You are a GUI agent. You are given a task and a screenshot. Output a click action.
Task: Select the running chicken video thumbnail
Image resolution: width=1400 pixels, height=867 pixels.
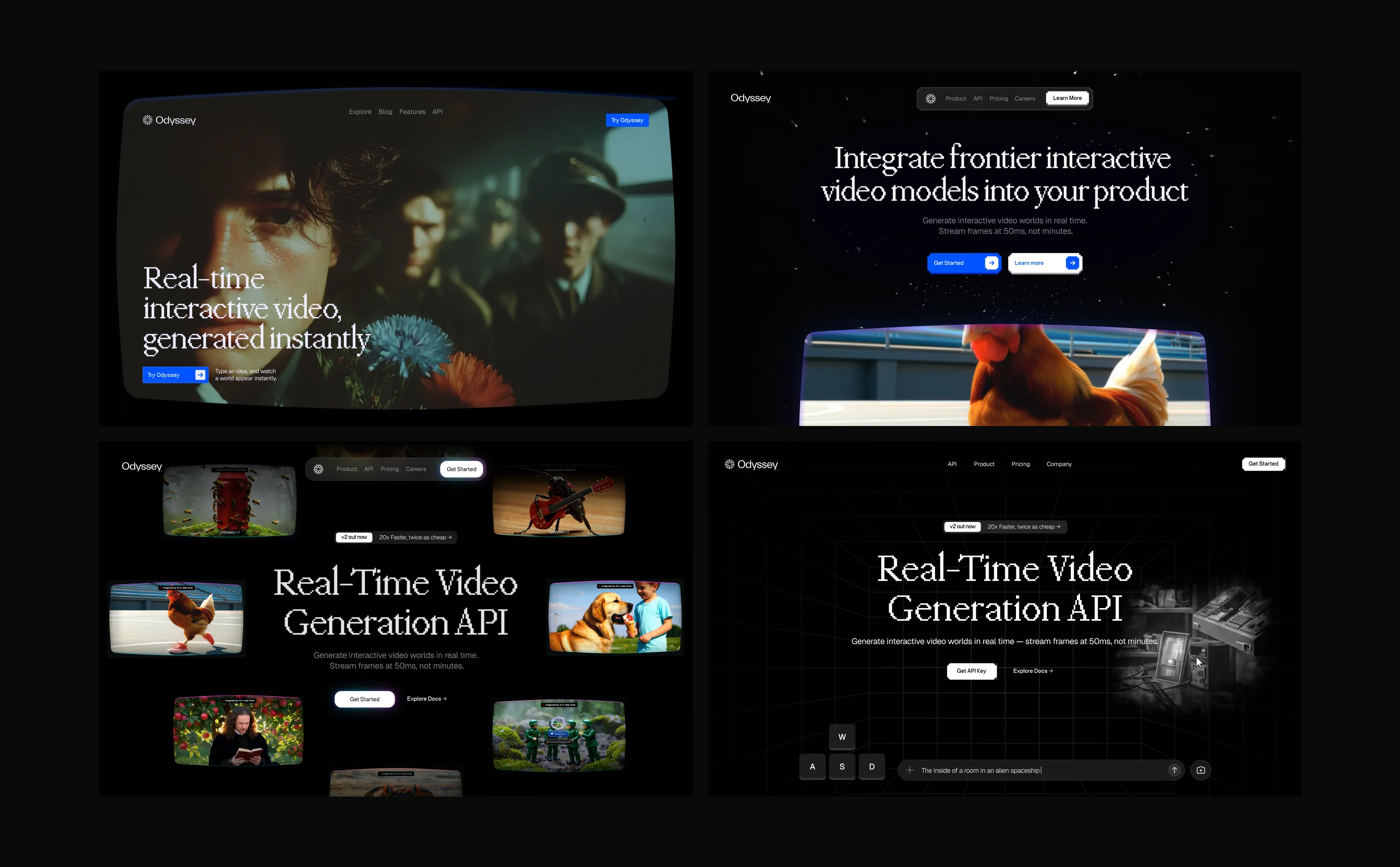click(176, 618)
